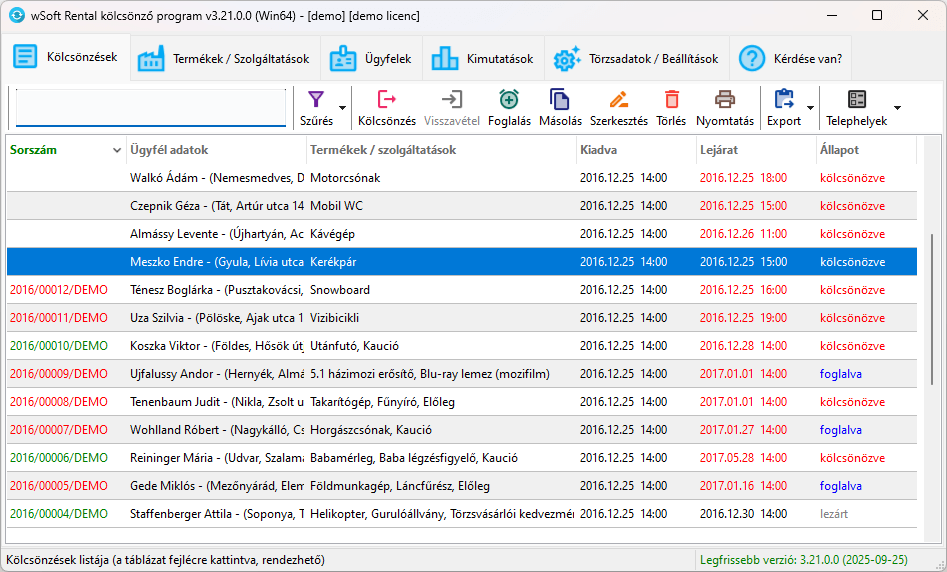
Task: Click the Szerkesztés pencil icon
Action: pos(618,99)
